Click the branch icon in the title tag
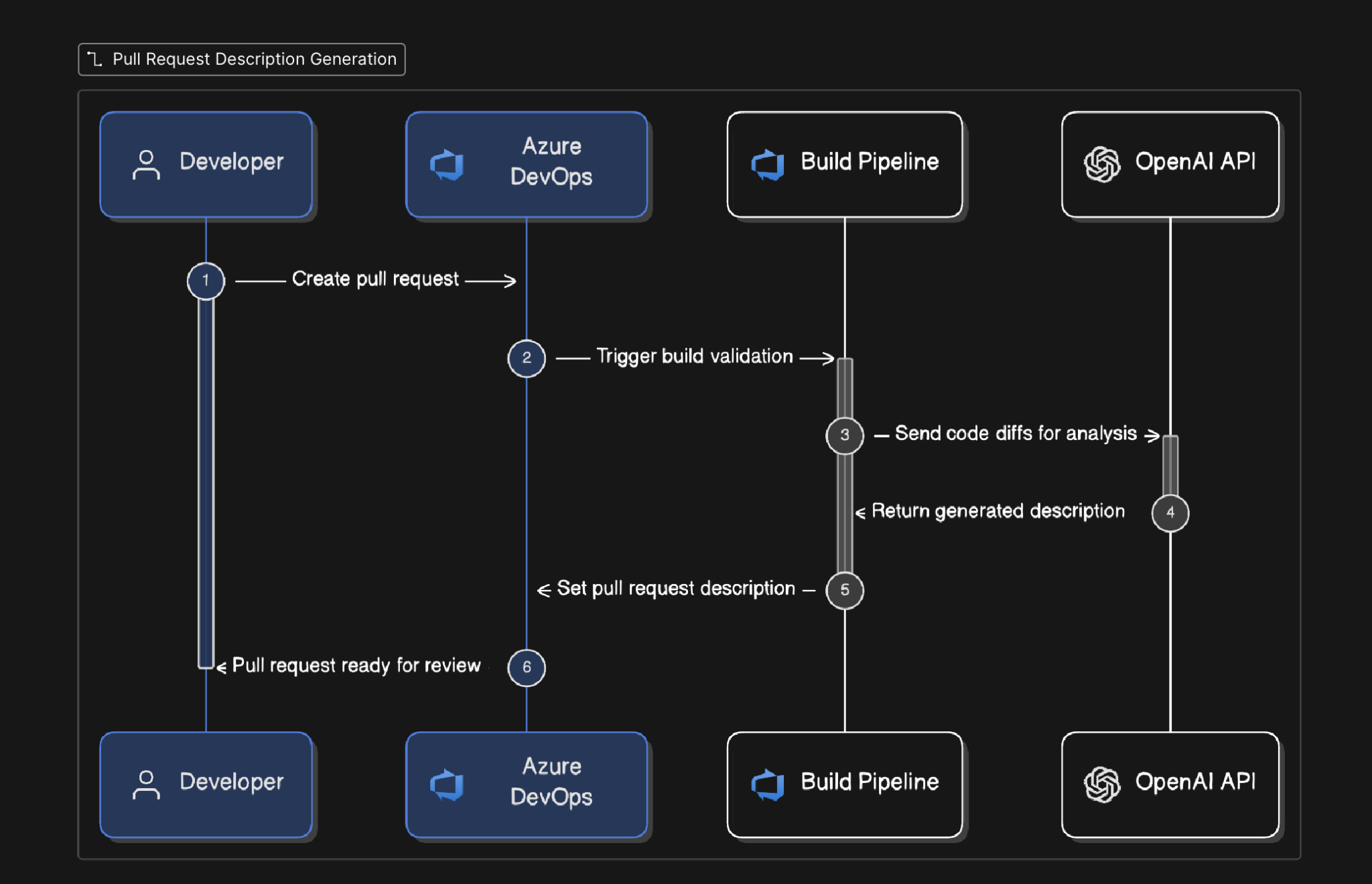Viewport: 1372px width, 884px height. pyautogui.click(x=95, y=60)
